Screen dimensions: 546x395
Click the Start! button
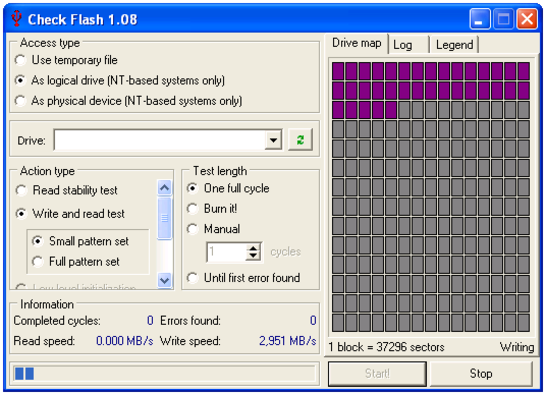tap(377, 373)
